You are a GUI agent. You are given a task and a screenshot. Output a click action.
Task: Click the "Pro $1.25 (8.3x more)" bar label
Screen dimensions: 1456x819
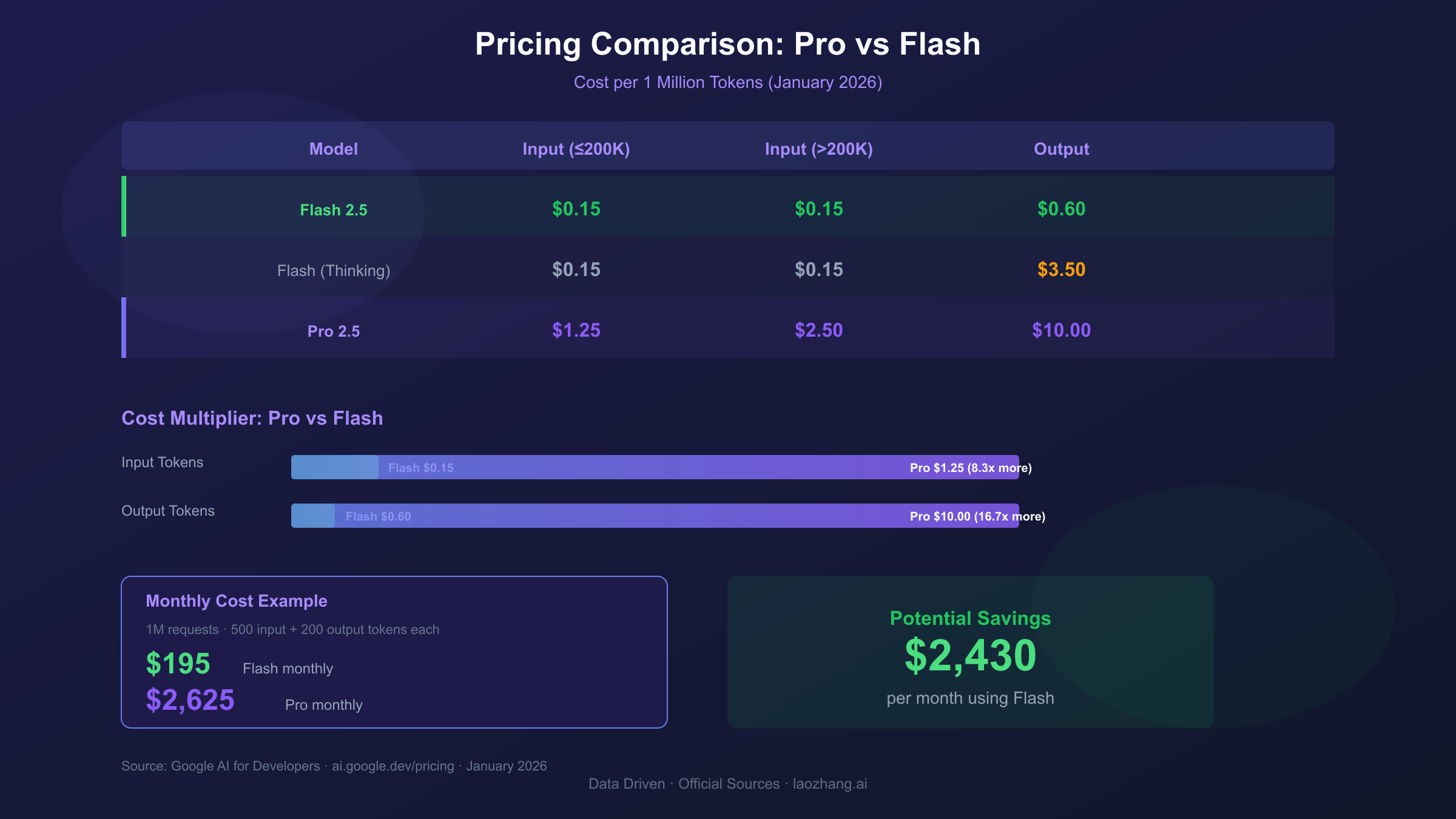970,468
